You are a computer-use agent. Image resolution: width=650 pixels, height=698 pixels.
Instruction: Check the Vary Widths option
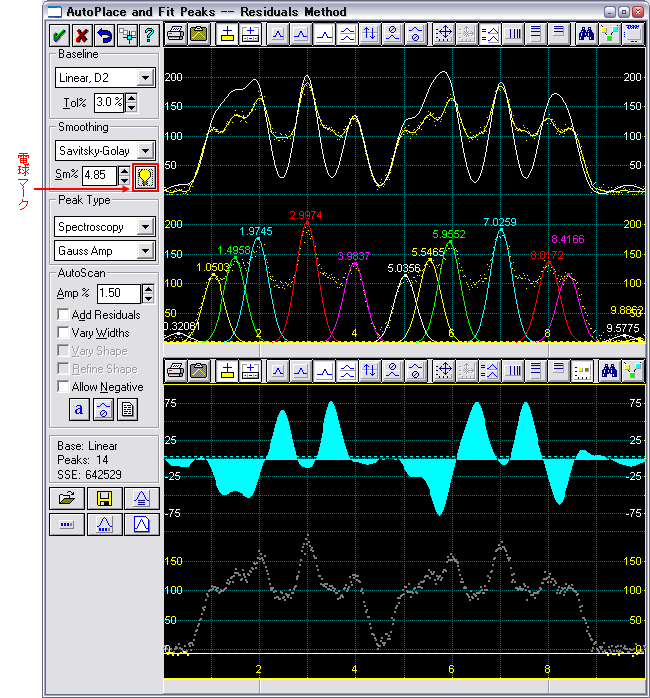pos(64,333)
